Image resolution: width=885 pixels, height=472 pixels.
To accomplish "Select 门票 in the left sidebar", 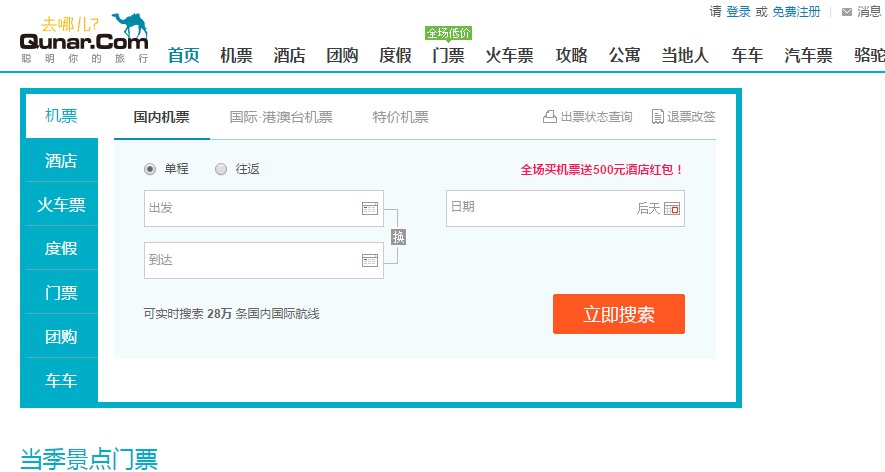I will 62,292.
